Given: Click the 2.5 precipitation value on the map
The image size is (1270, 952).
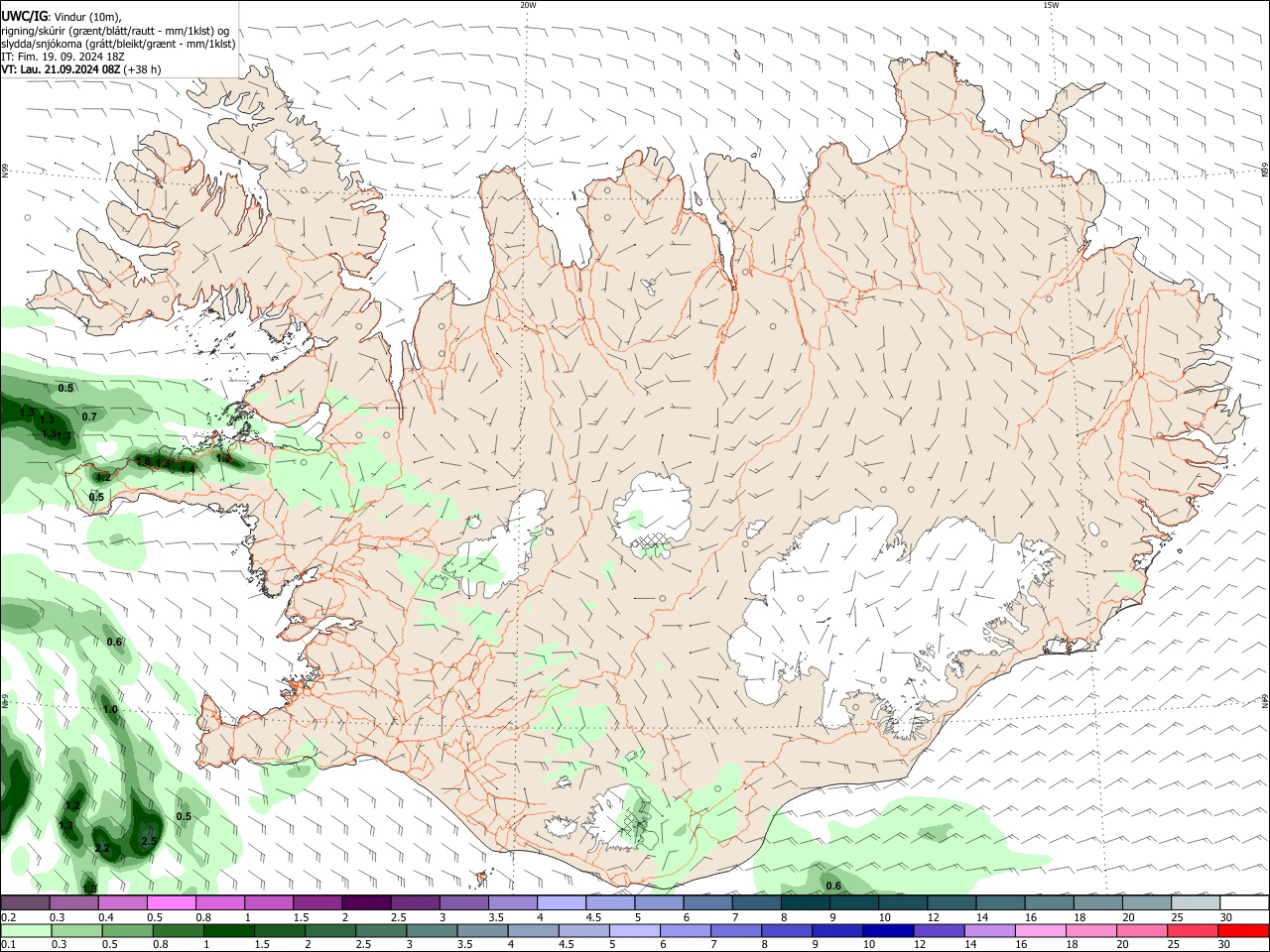Looking at the screenshot, I should tap(150, 841).
